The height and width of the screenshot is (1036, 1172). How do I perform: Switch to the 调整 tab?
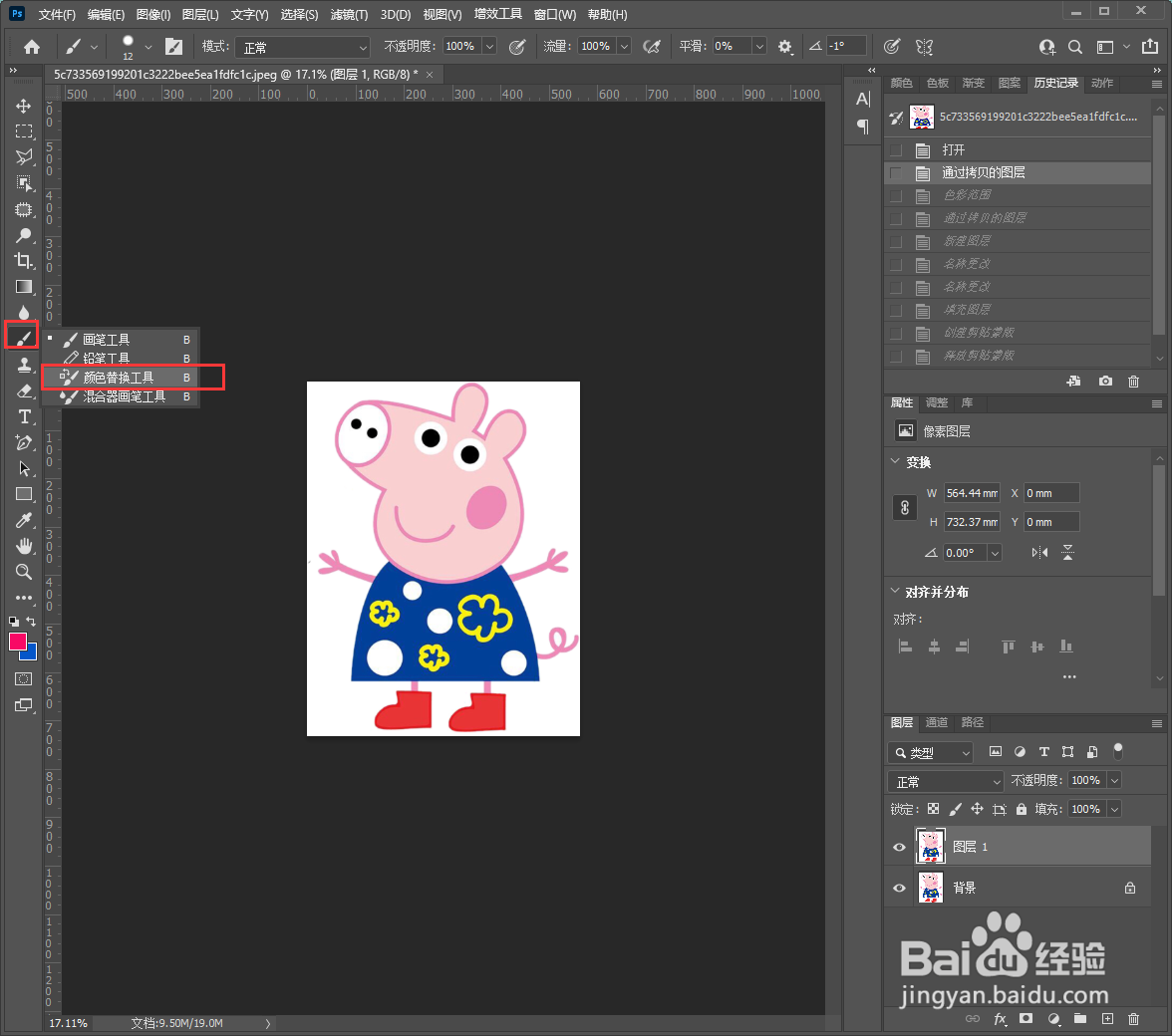(x=937, y=402)
